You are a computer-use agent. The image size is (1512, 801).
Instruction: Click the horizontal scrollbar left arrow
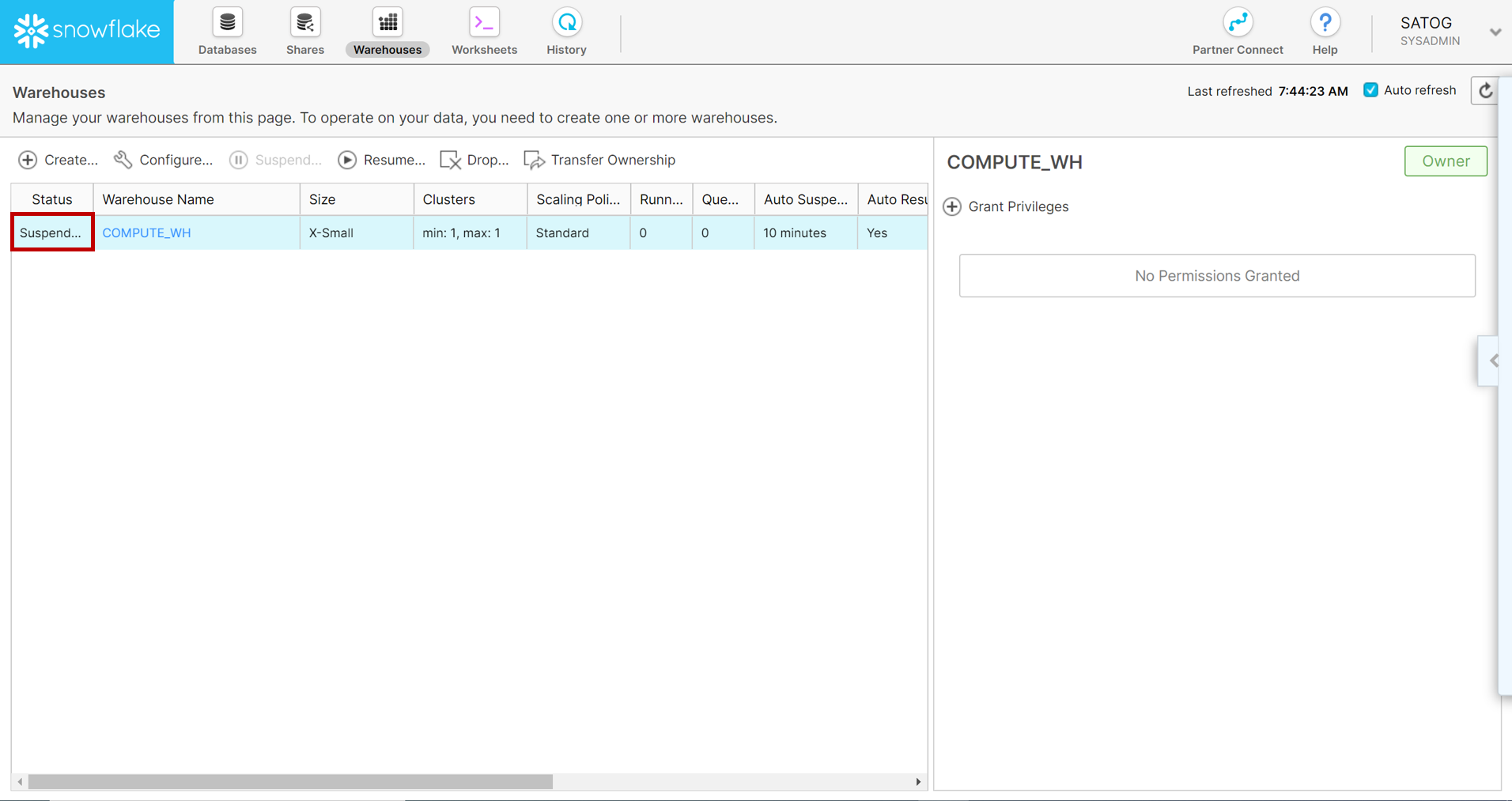[x=20, y=782]
